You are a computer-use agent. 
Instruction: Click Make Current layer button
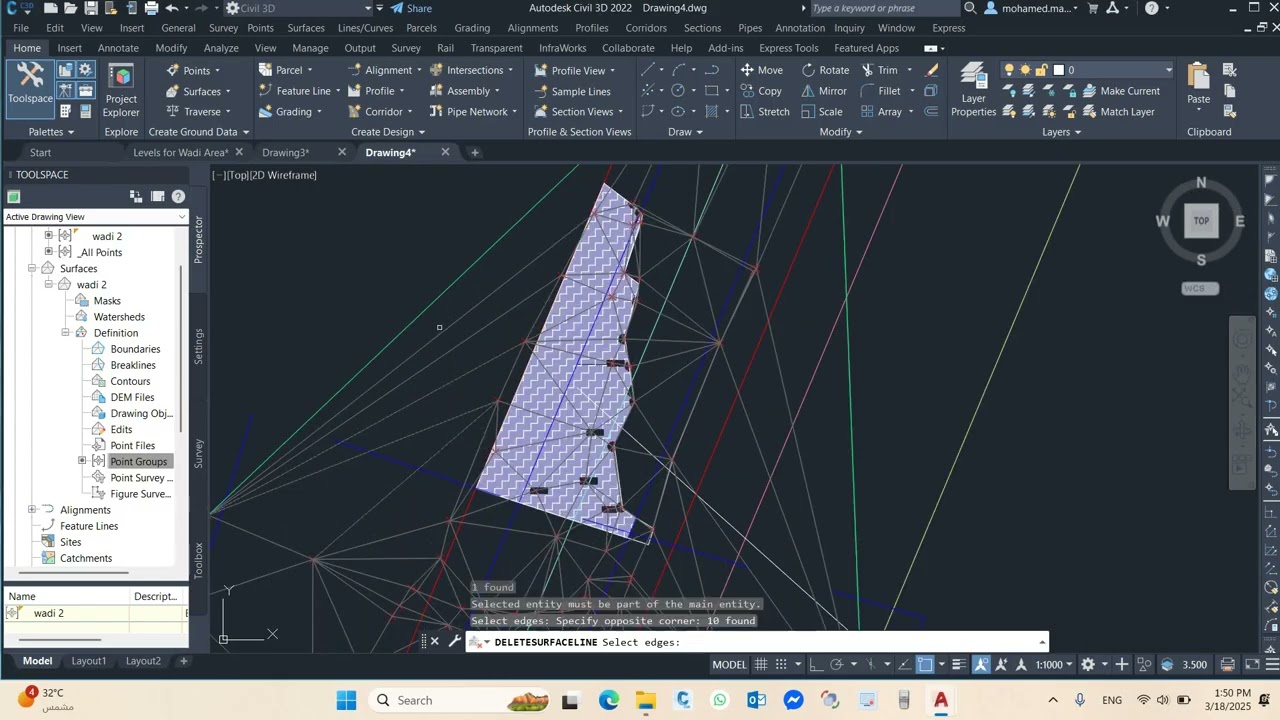point(1121,91)
